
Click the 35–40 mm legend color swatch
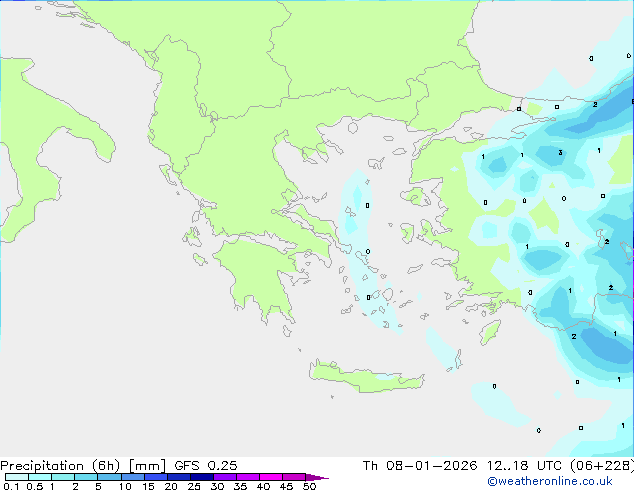[x=247, y=477]
